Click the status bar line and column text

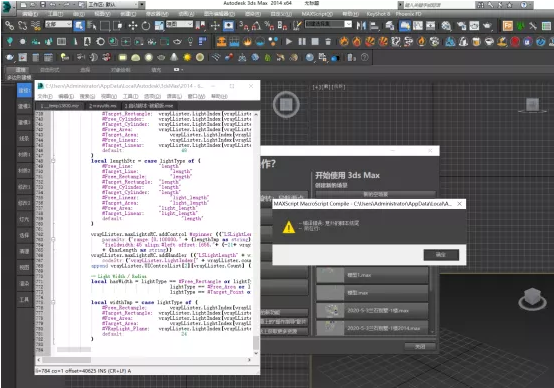click(x=83, y=371)
